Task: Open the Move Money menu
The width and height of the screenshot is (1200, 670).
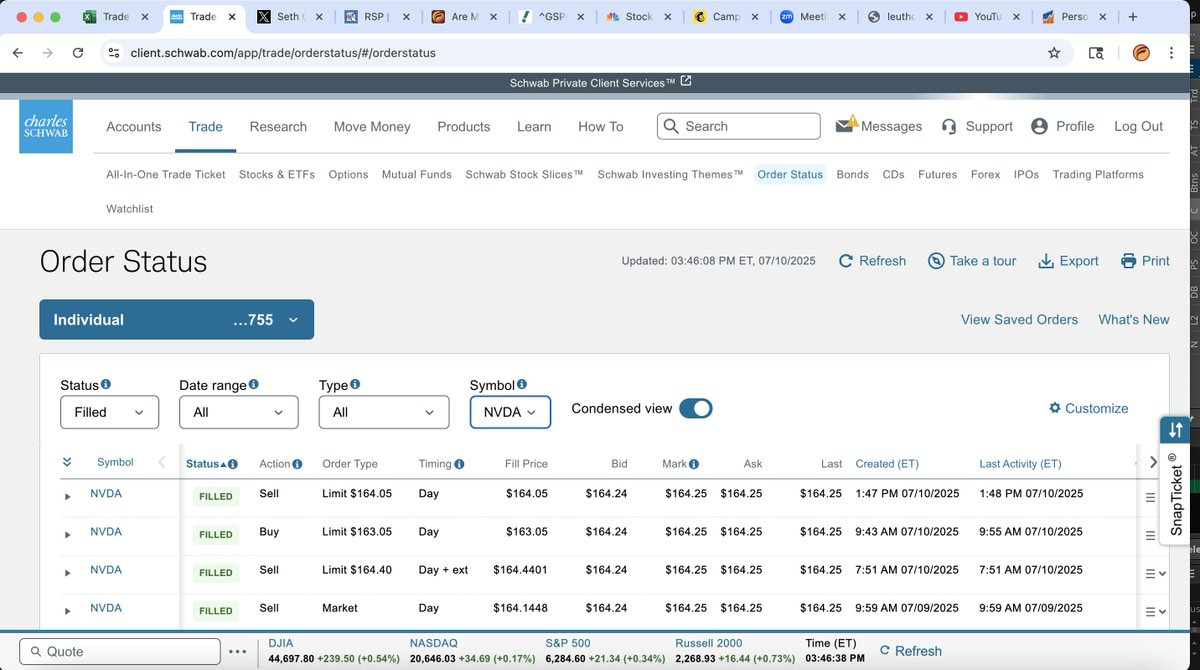Action: 372,127
